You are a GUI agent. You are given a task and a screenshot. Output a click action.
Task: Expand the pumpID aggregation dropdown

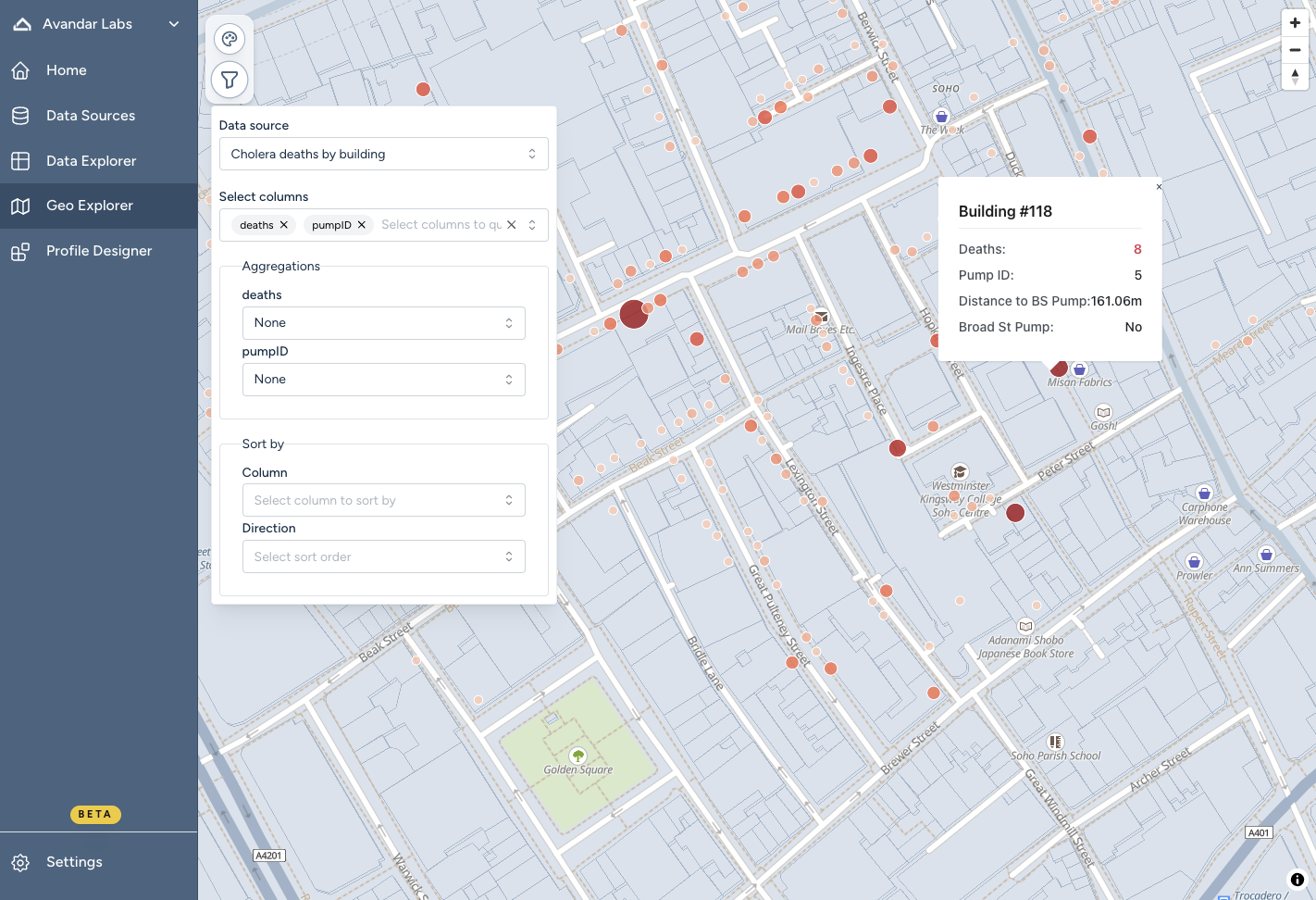pyautogui.click(x=383, y=380)
